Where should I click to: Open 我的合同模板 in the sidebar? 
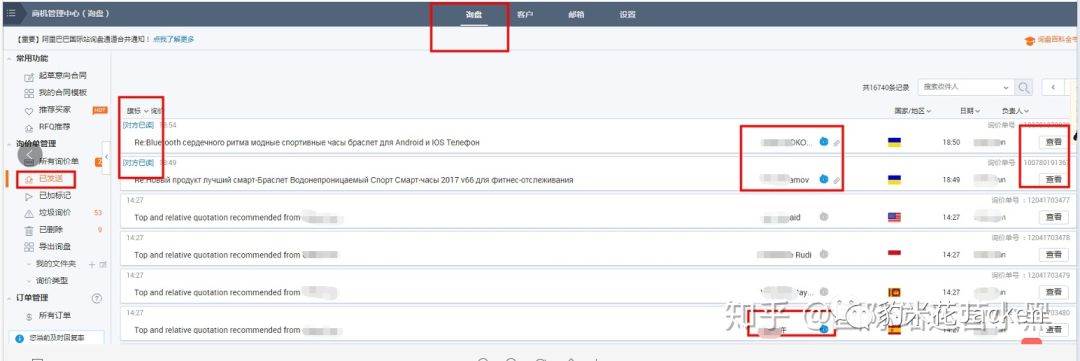click(x=63, y=92)
